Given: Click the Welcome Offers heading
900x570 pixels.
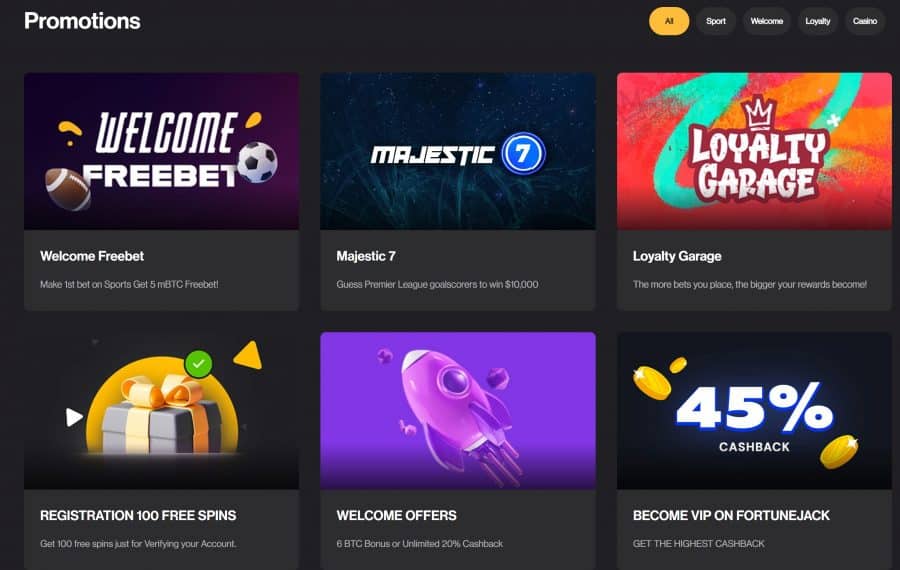Looking at the screenshot, I should click(x=396, y=515).
